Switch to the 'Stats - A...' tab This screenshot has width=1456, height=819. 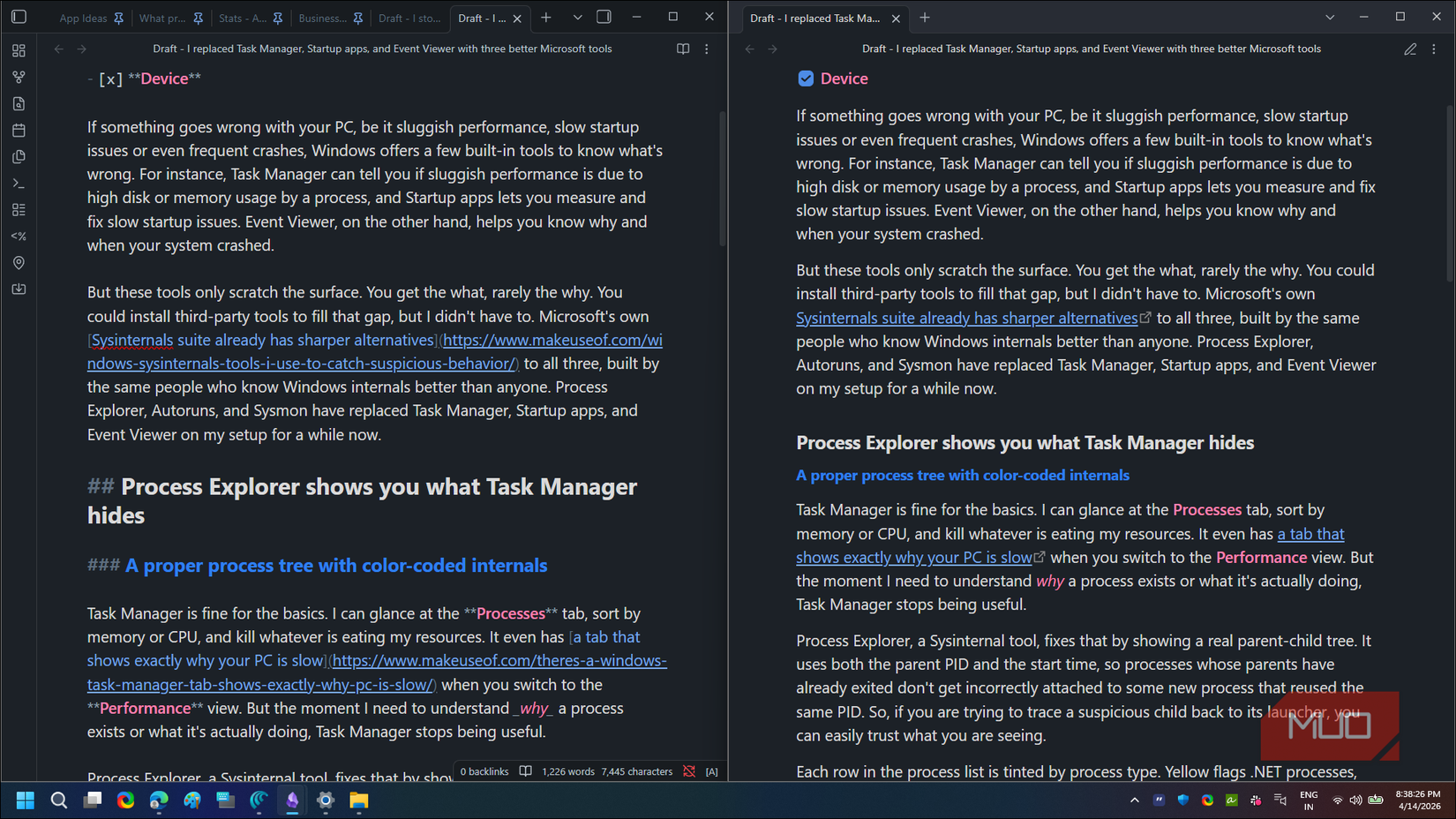[242, 18]
